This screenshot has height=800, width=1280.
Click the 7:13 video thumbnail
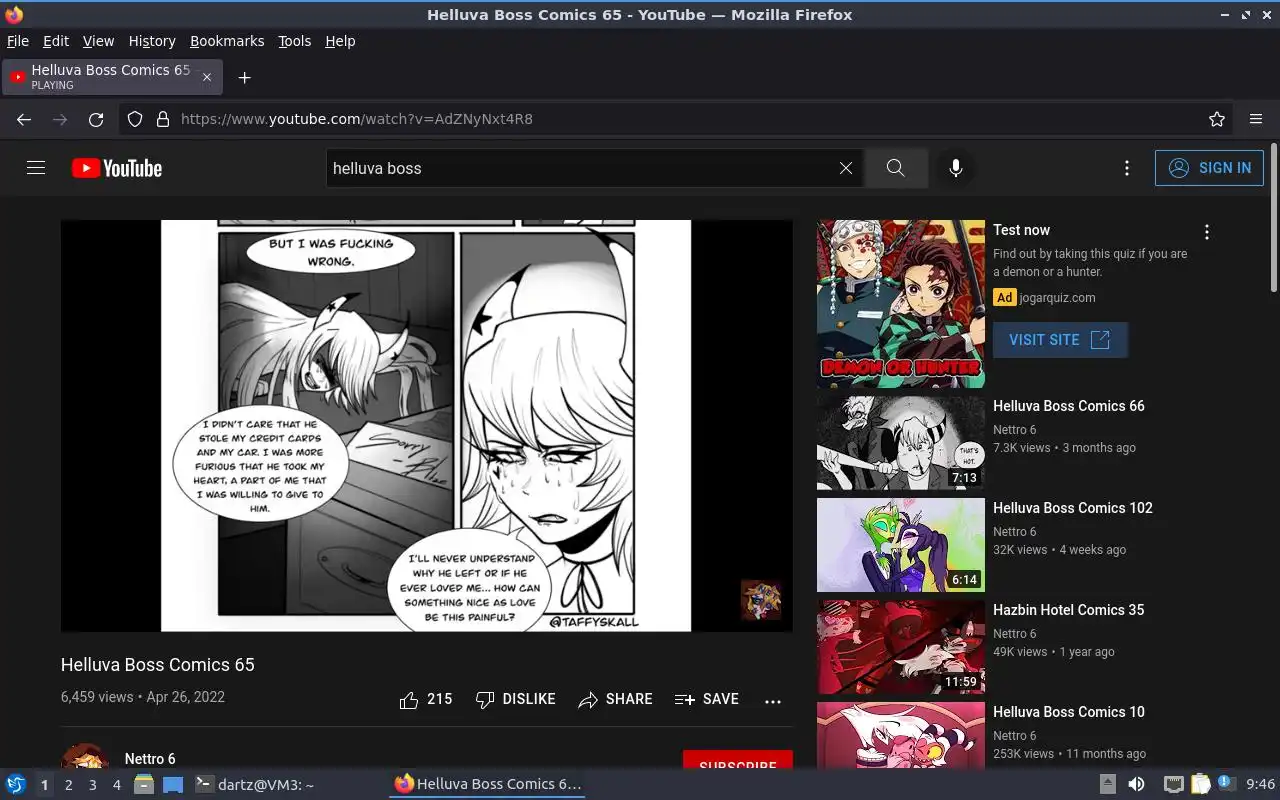pos(901,443)
